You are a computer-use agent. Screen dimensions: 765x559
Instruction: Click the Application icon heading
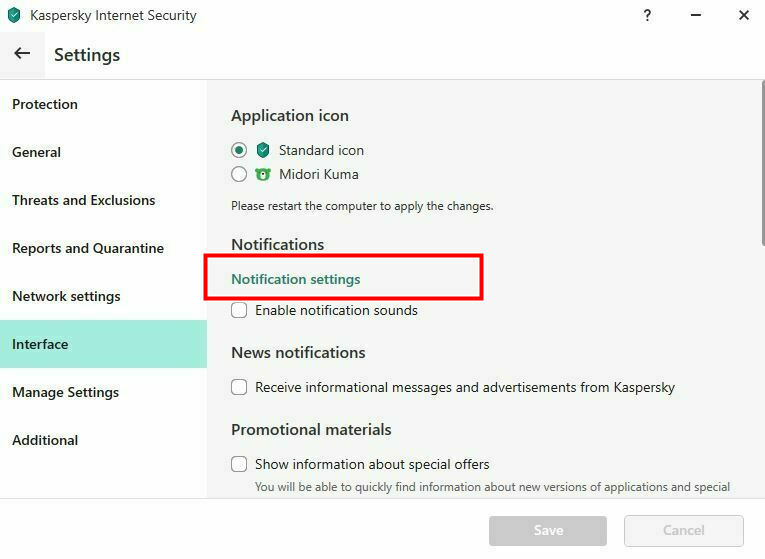point(290,116)
